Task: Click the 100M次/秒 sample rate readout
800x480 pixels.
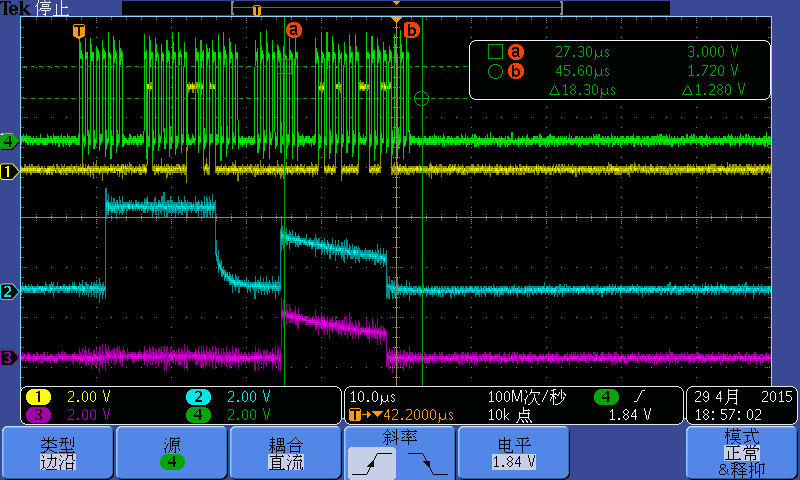Action: (x=527, y=396)
